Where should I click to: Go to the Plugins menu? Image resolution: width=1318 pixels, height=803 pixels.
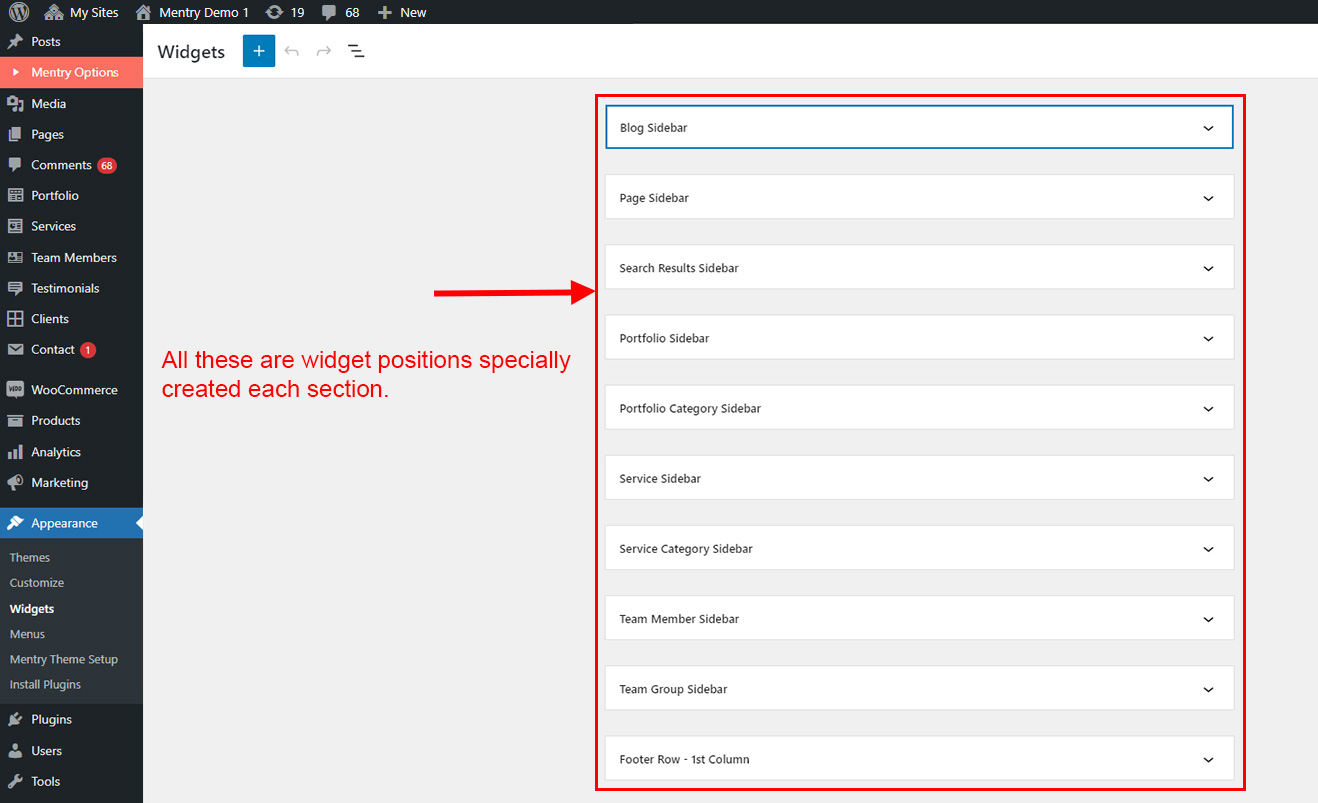(x=51, y=719)
